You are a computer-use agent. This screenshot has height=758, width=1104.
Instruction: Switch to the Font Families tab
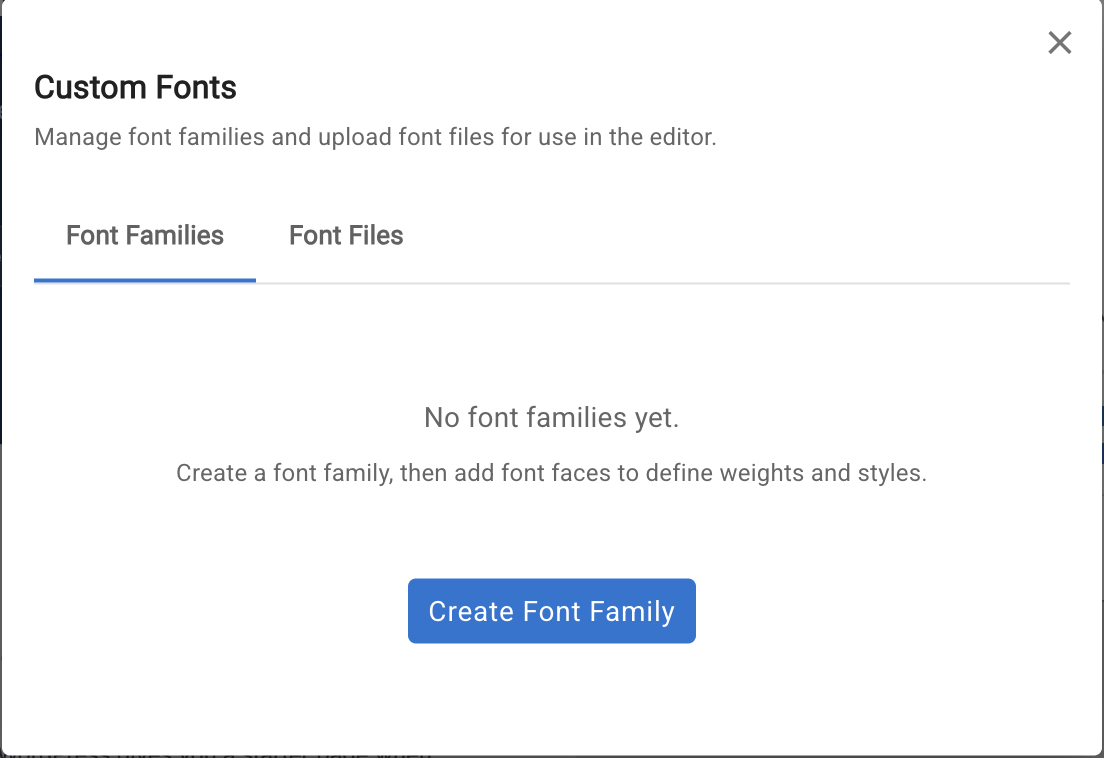coord(145,236)
